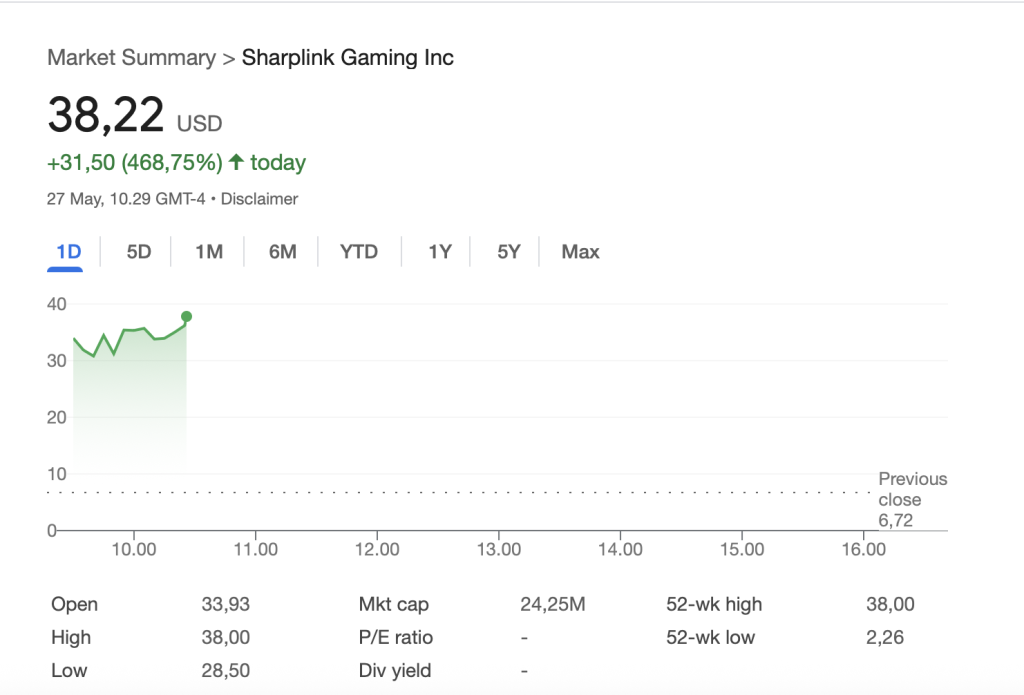The image size is (1024, 695).
Task: Click the green dot at chart line end
Action: coord(186,317)
